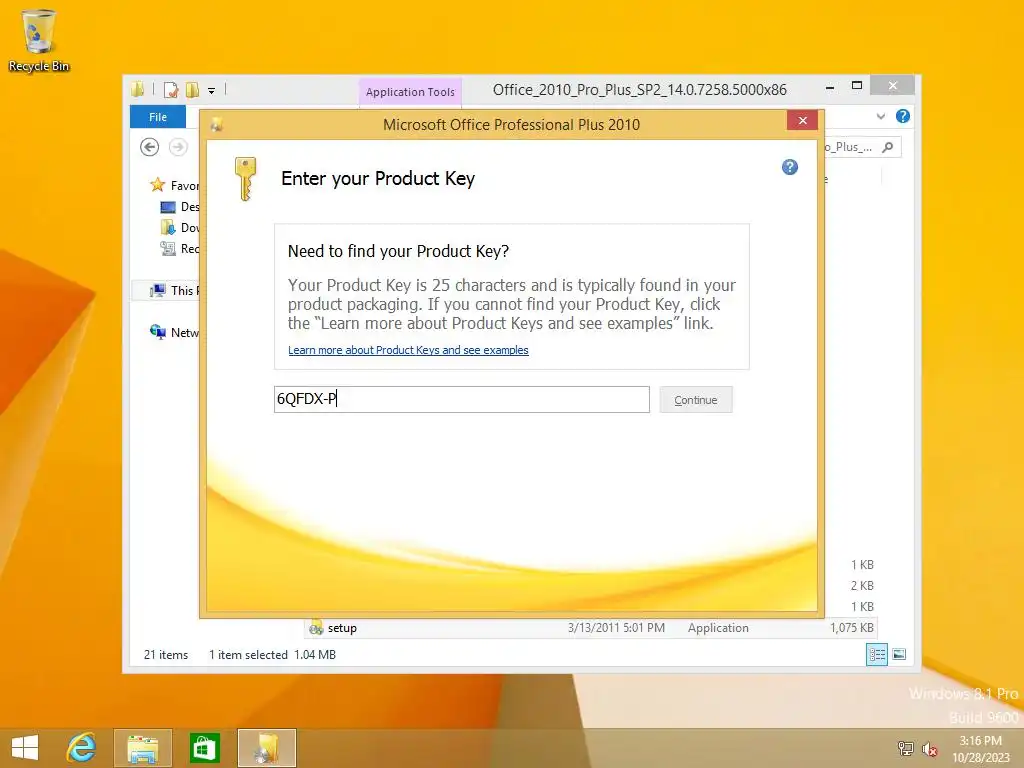Switch to Details view icon
The image size is (1024, 768).
coord(876,654)
